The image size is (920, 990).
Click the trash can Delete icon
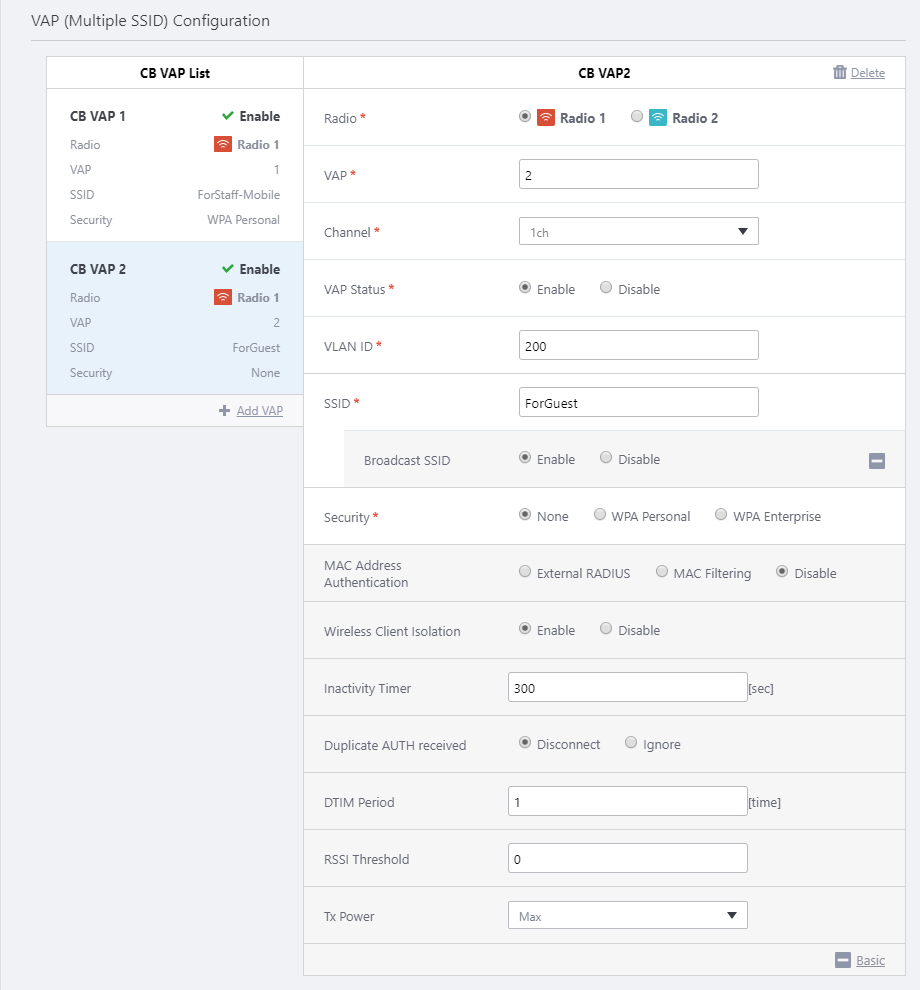pos(839,72)
